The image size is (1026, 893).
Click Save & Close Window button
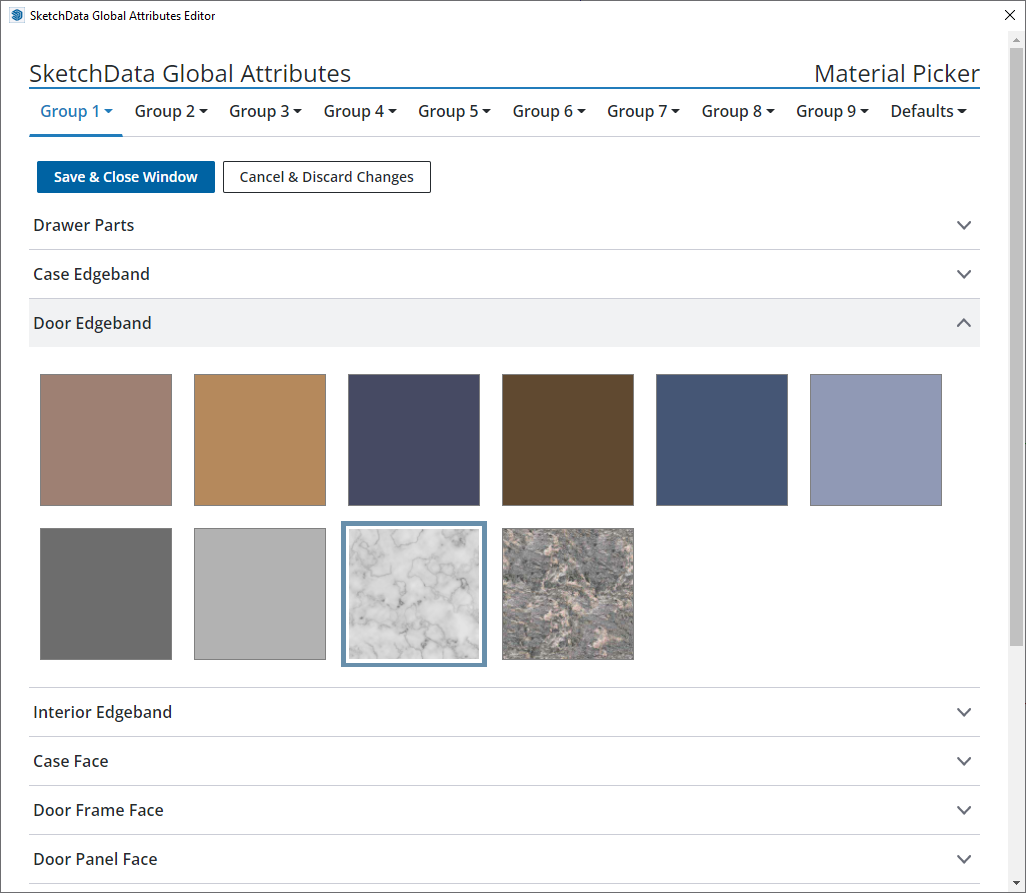pyautogui.click(x=126, y=177)
